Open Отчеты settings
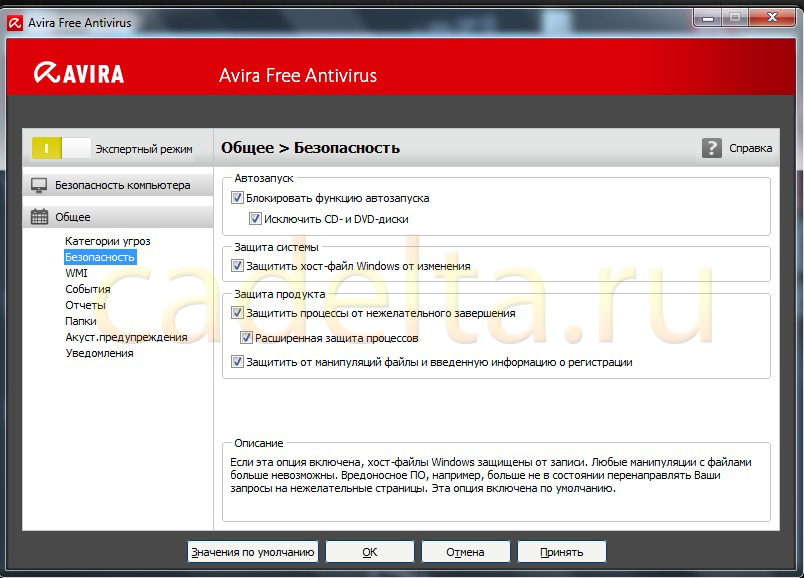Image resolution: width=804 pixels, height=578 pixels. (85, 305)
